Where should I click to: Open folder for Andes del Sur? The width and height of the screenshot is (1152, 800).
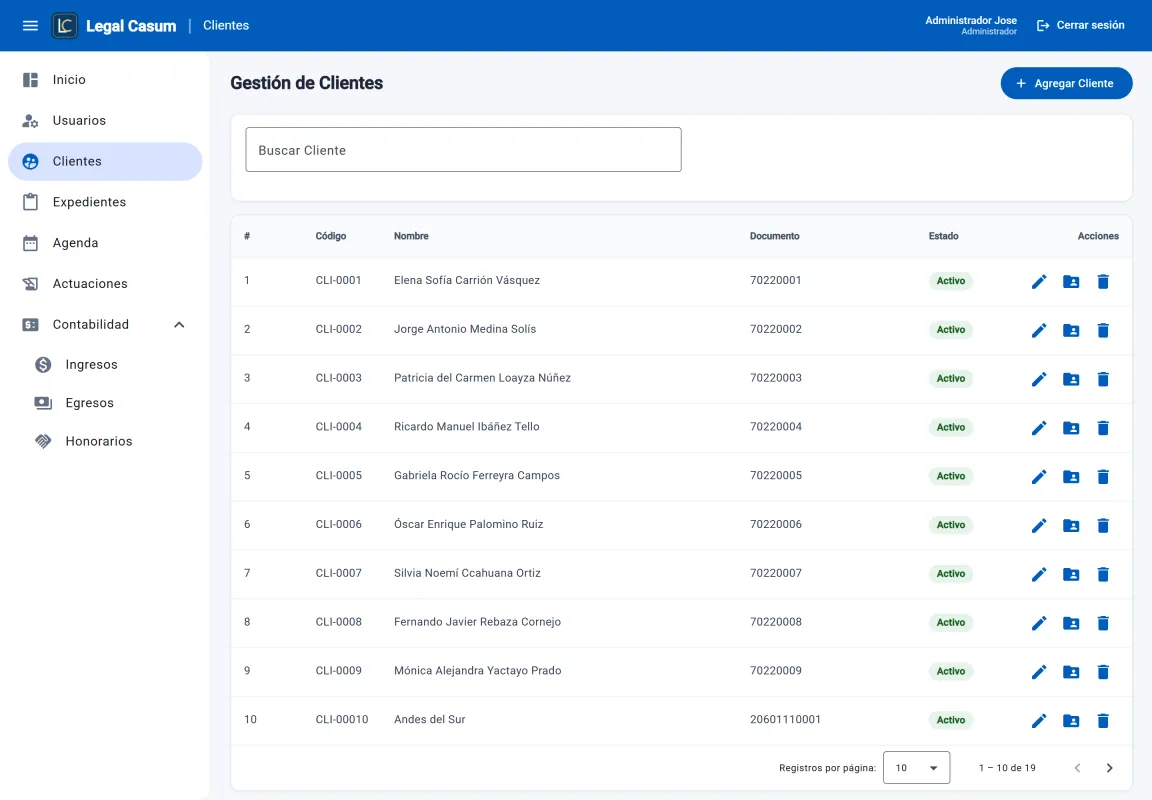click(x=1071, y=721)
